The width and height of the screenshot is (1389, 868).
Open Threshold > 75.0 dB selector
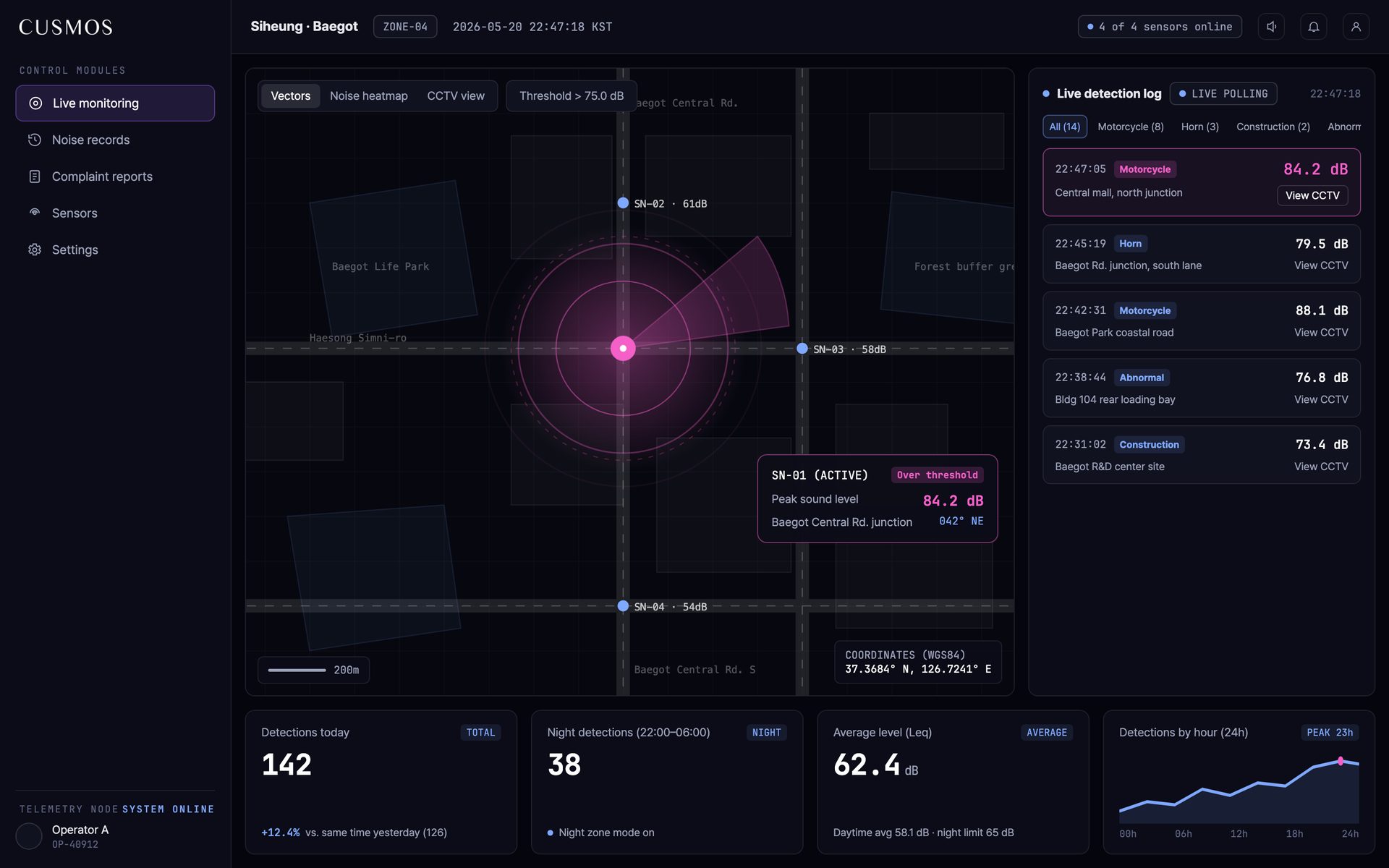pyautogui.click(x=571, y=96)
